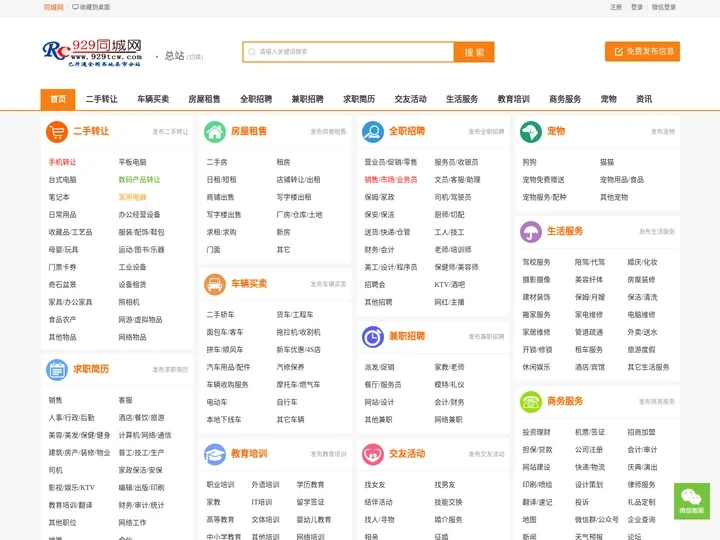Click the 发布生活服务 link

tap(657, 232)
